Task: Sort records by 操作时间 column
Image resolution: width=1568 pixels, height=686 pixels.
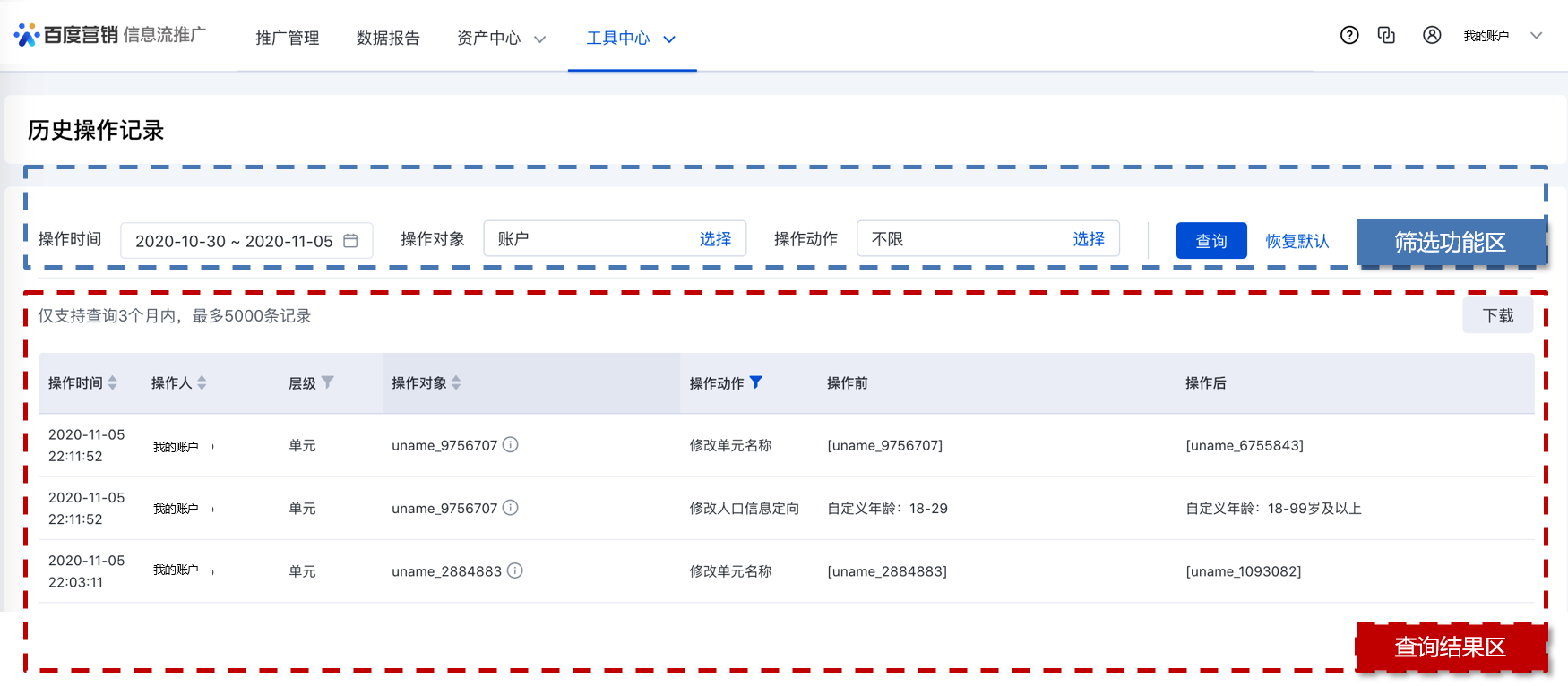Action: click(x=113, y=382)
